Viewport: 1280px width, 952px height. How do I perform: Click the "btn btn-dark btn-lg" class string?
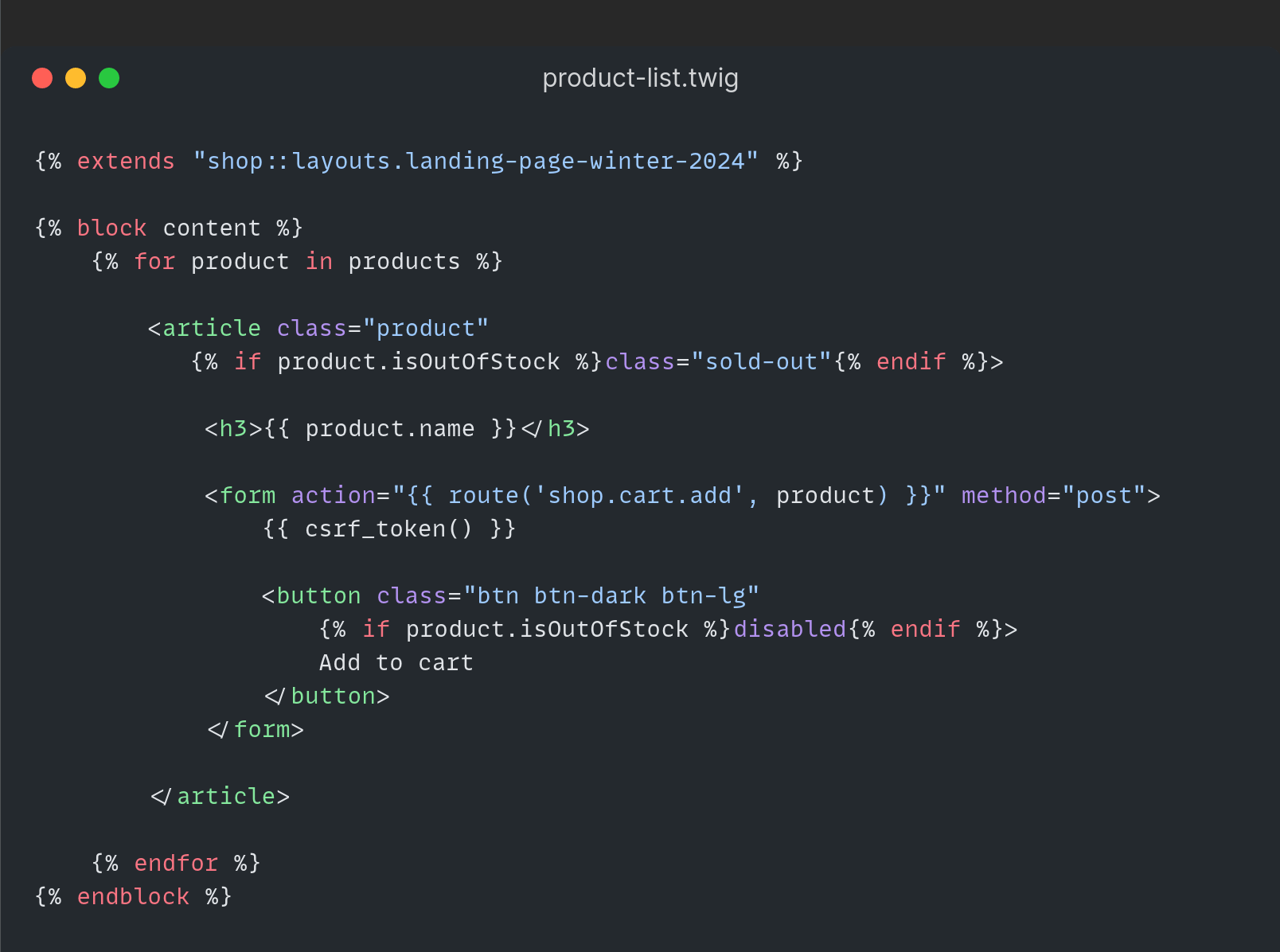click(611, 595)
